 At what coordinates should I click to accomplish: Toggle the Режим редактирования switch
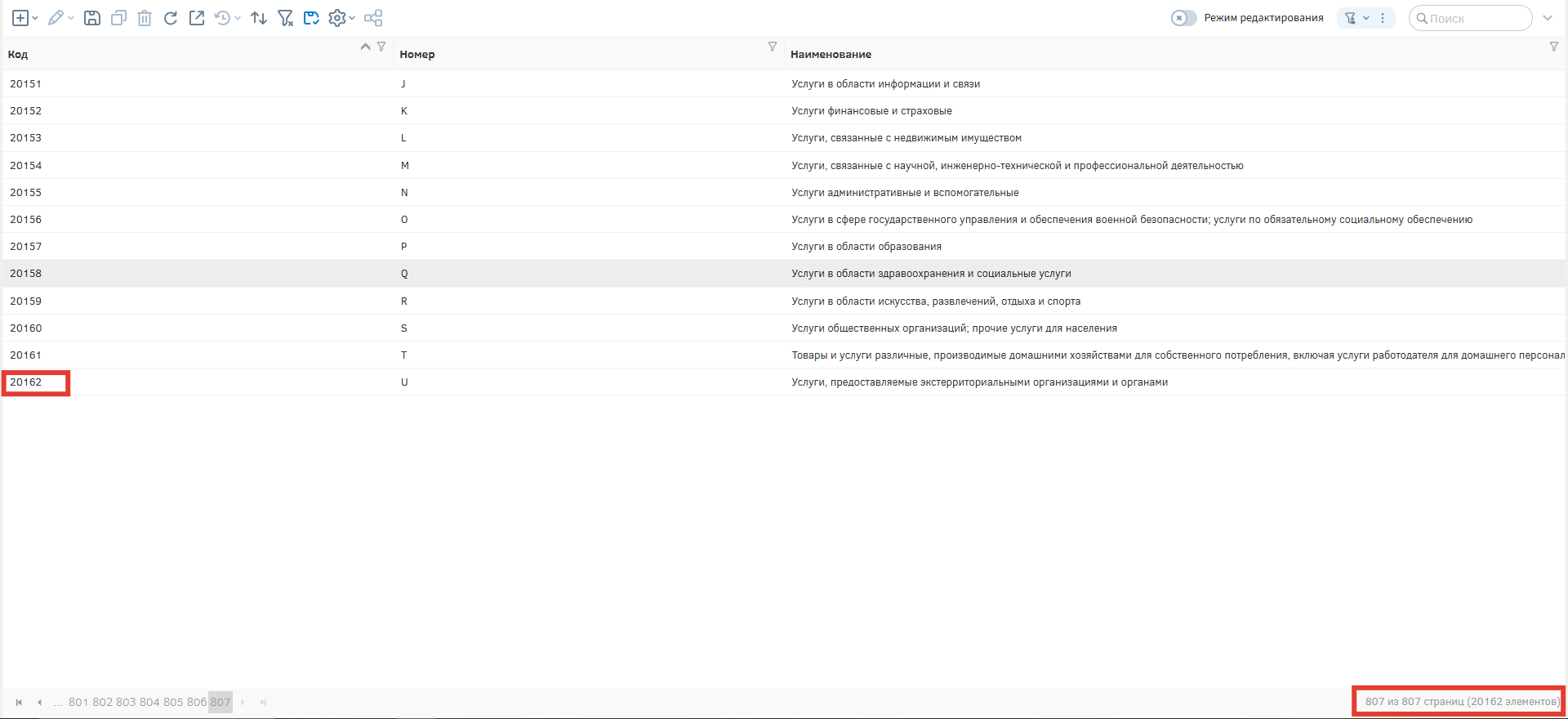point(1183,18)
